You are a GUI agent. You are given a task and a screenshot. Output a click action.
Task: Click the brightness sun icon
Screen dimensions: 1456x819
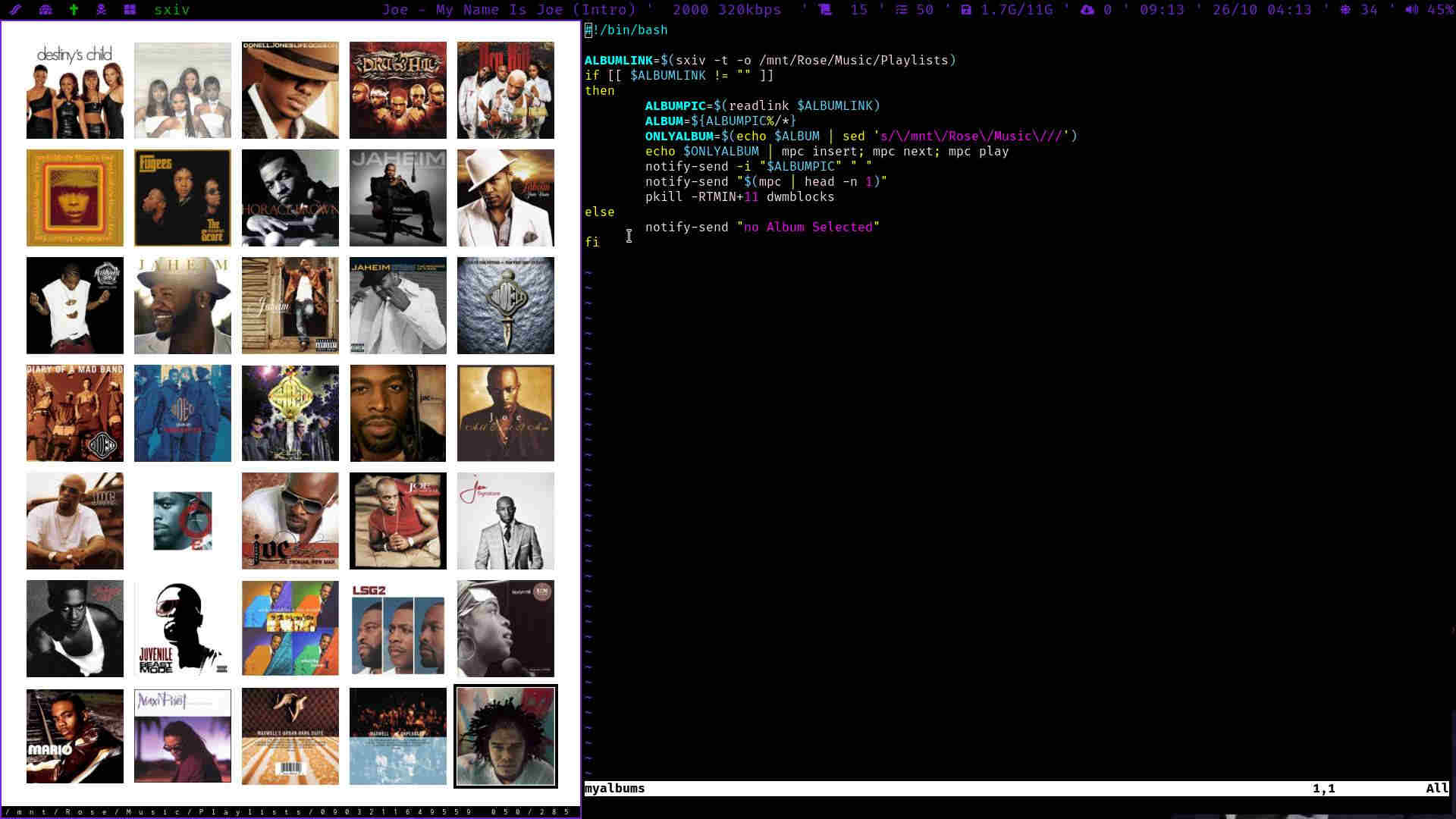coord(1345,10)
